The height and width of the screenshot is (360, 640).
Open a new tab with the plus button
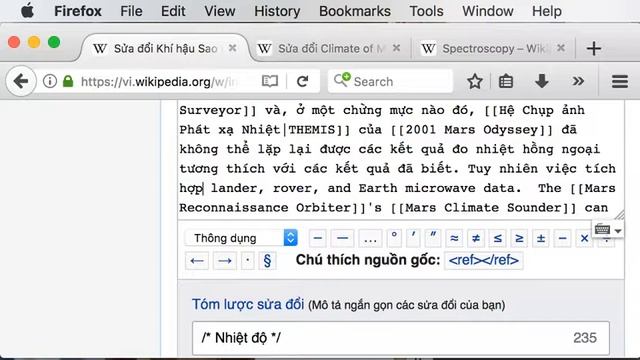(594, 49)
